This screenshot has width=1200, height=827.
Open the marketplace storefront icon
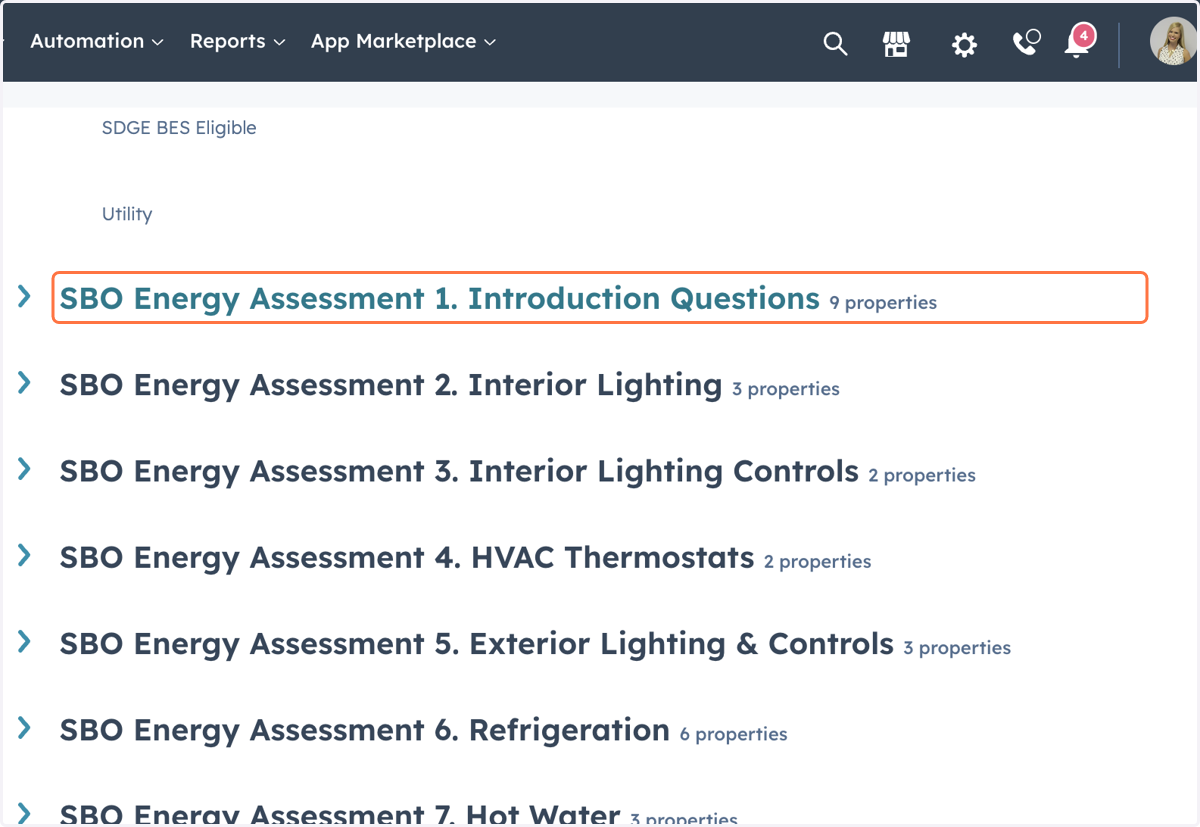[x=896, y=43]
